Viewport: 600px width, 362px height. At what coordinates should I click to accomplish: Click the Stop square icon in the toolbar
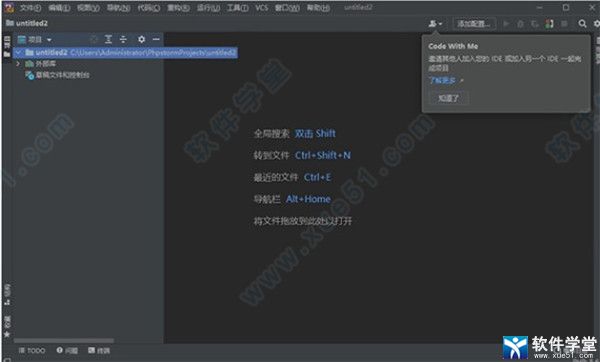point(564,24)
